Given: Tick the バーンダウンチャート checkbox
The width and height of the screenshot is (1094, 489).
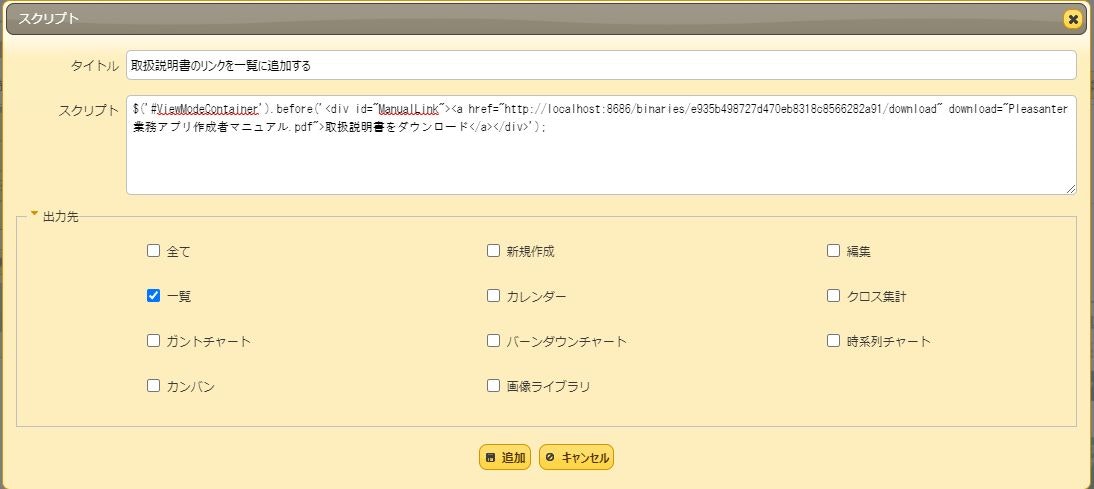Looking at the screenshot, I should click(493, 341).
